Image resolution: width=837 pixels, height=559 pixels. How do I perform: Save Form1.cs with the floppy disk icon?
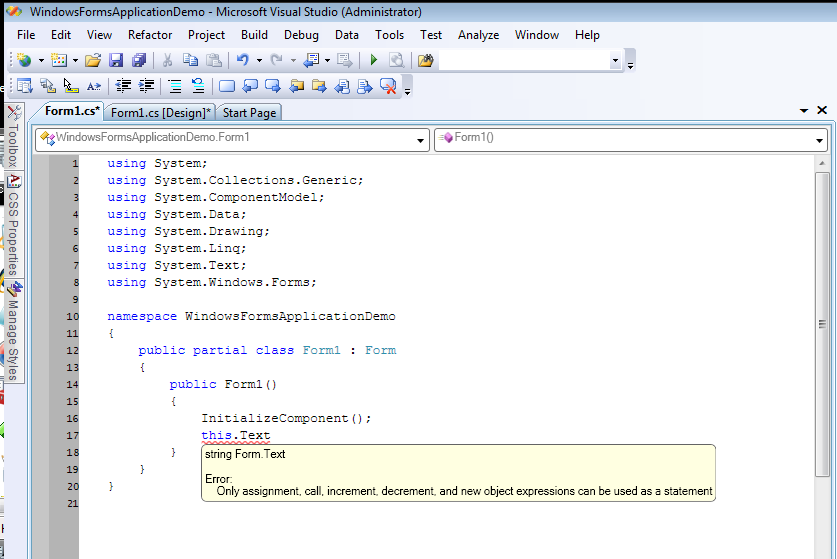[x=116, y=60]
